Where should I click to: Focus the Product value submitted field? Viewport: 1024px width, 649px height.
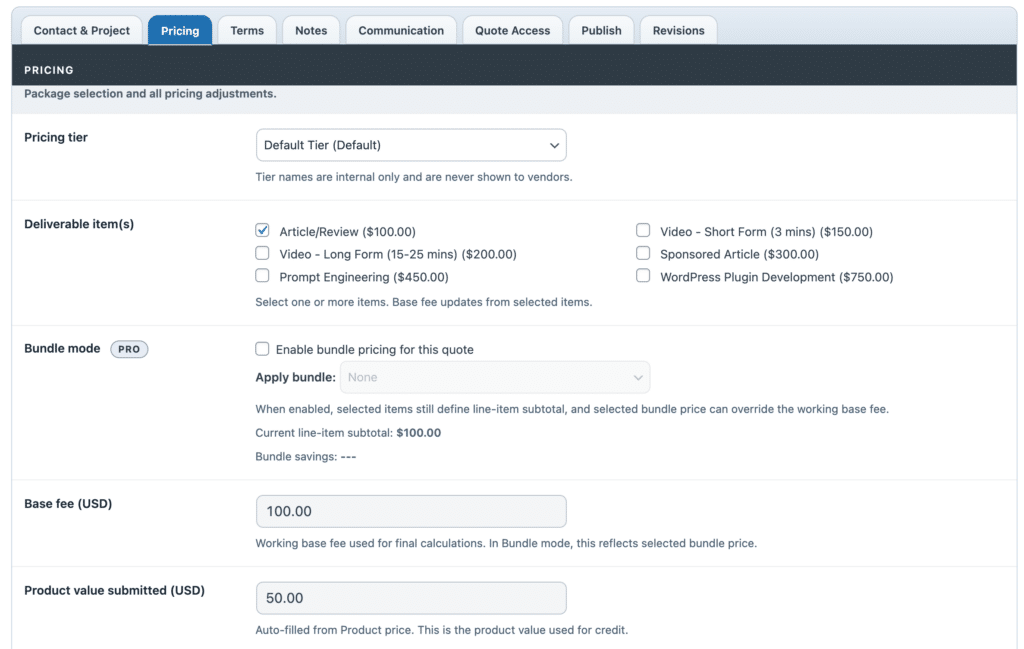coord(411,598)
